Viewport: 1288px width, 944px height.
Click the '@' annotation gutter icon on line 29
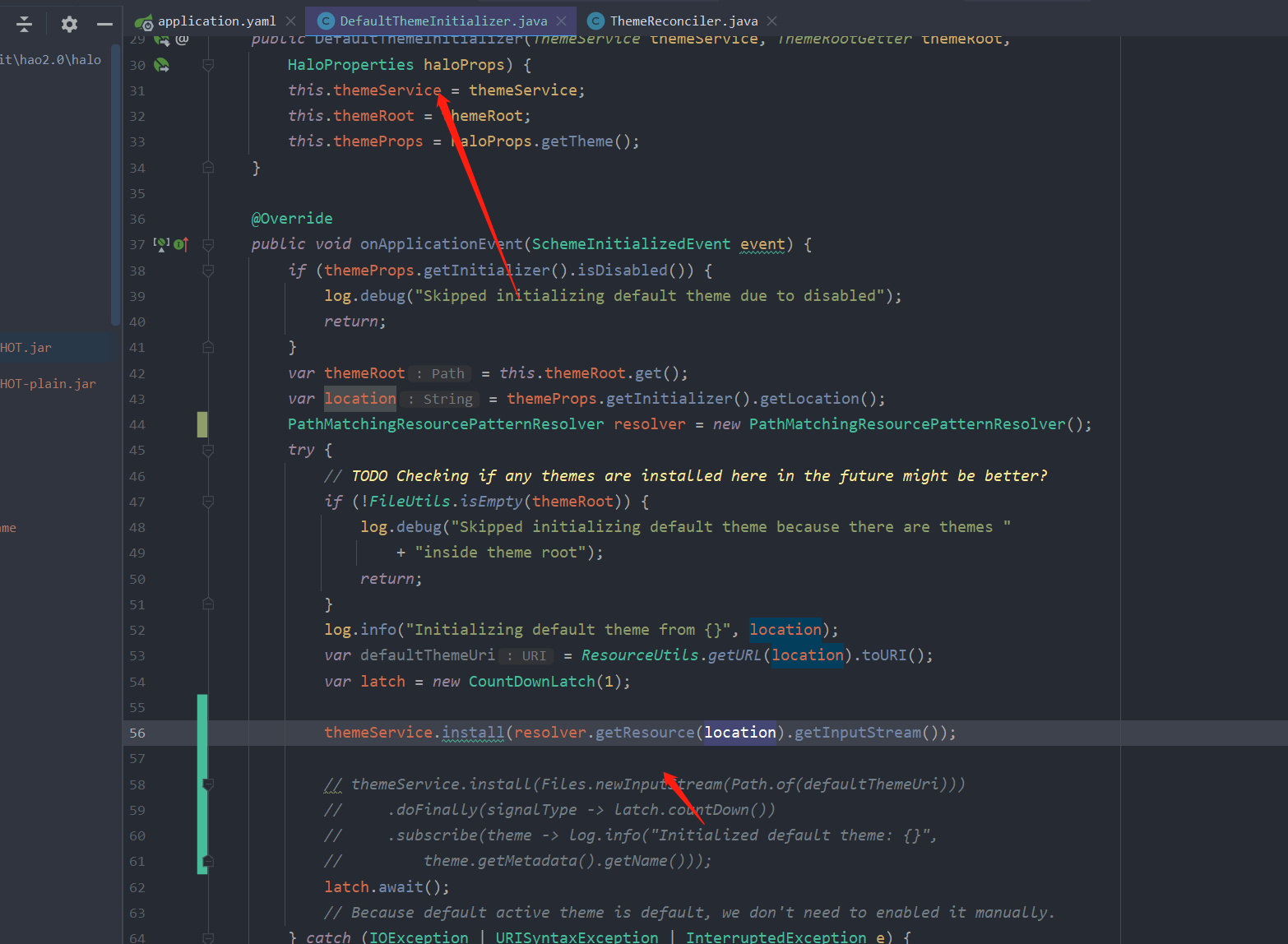pos(182,39)
